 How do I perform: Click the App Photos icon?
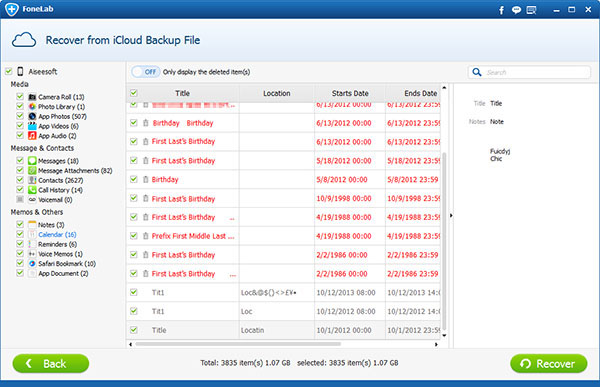point(32,116)
